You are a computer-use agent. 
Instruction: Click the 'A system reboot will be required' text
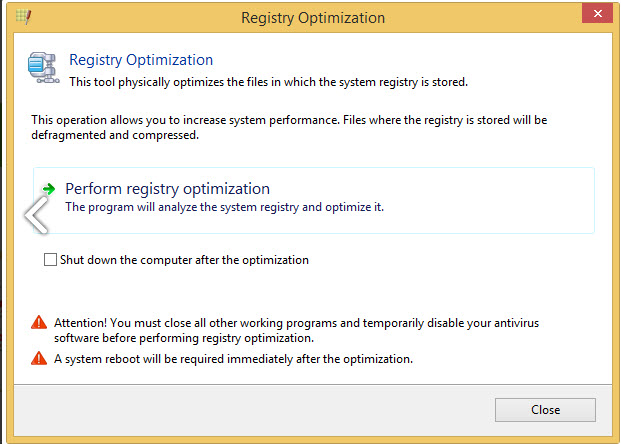(x=233, y=358)
